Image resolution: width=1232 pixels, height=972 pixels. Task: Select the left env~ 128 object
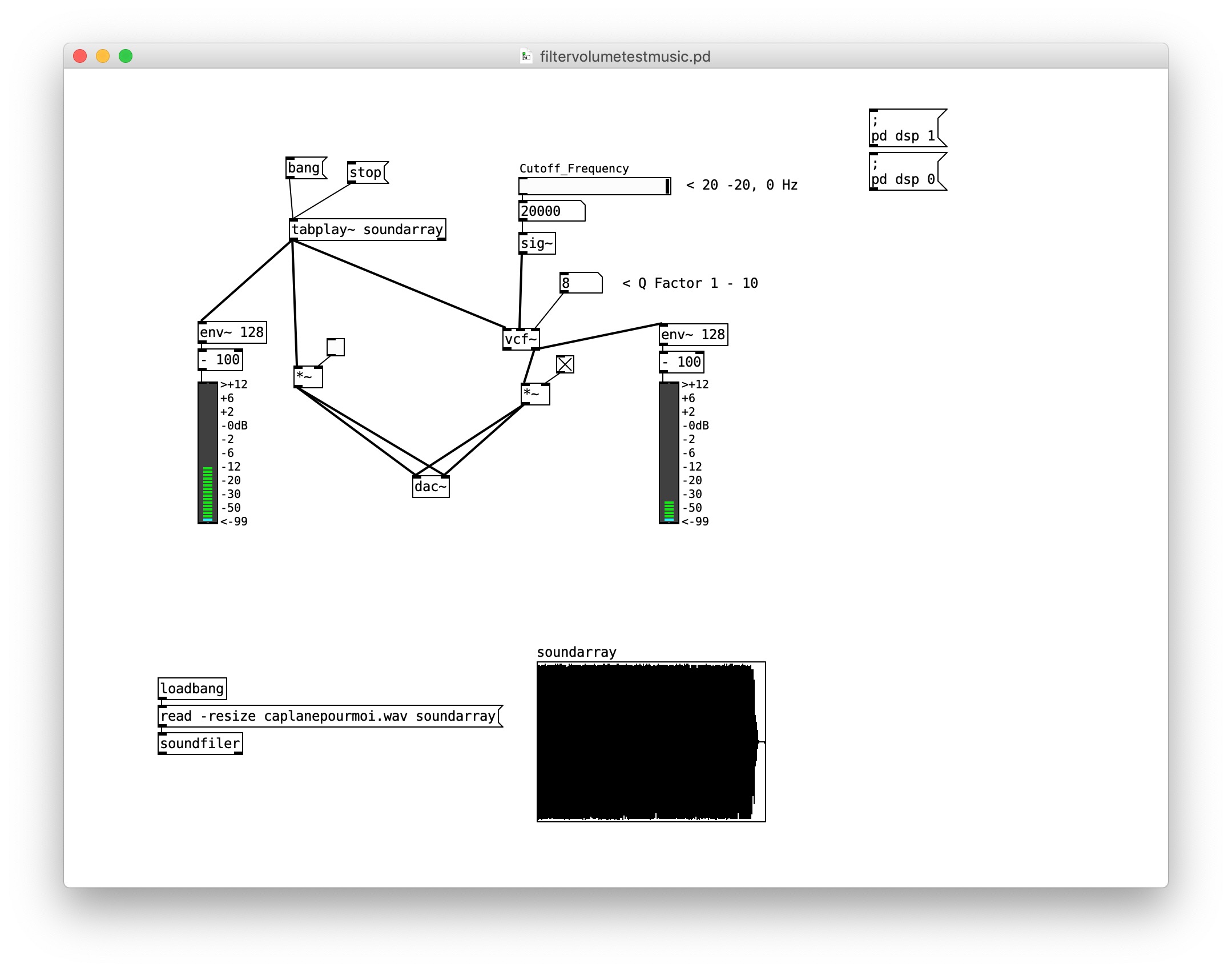232,332
